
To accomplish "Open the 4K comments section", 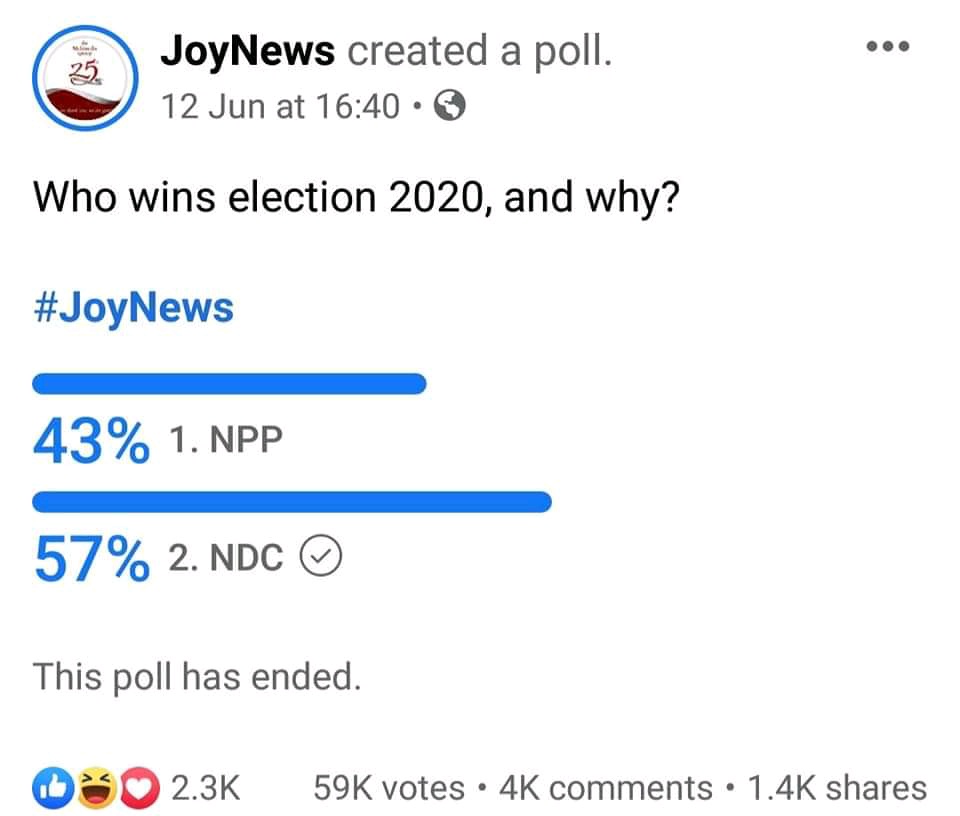I will point(605,788).
